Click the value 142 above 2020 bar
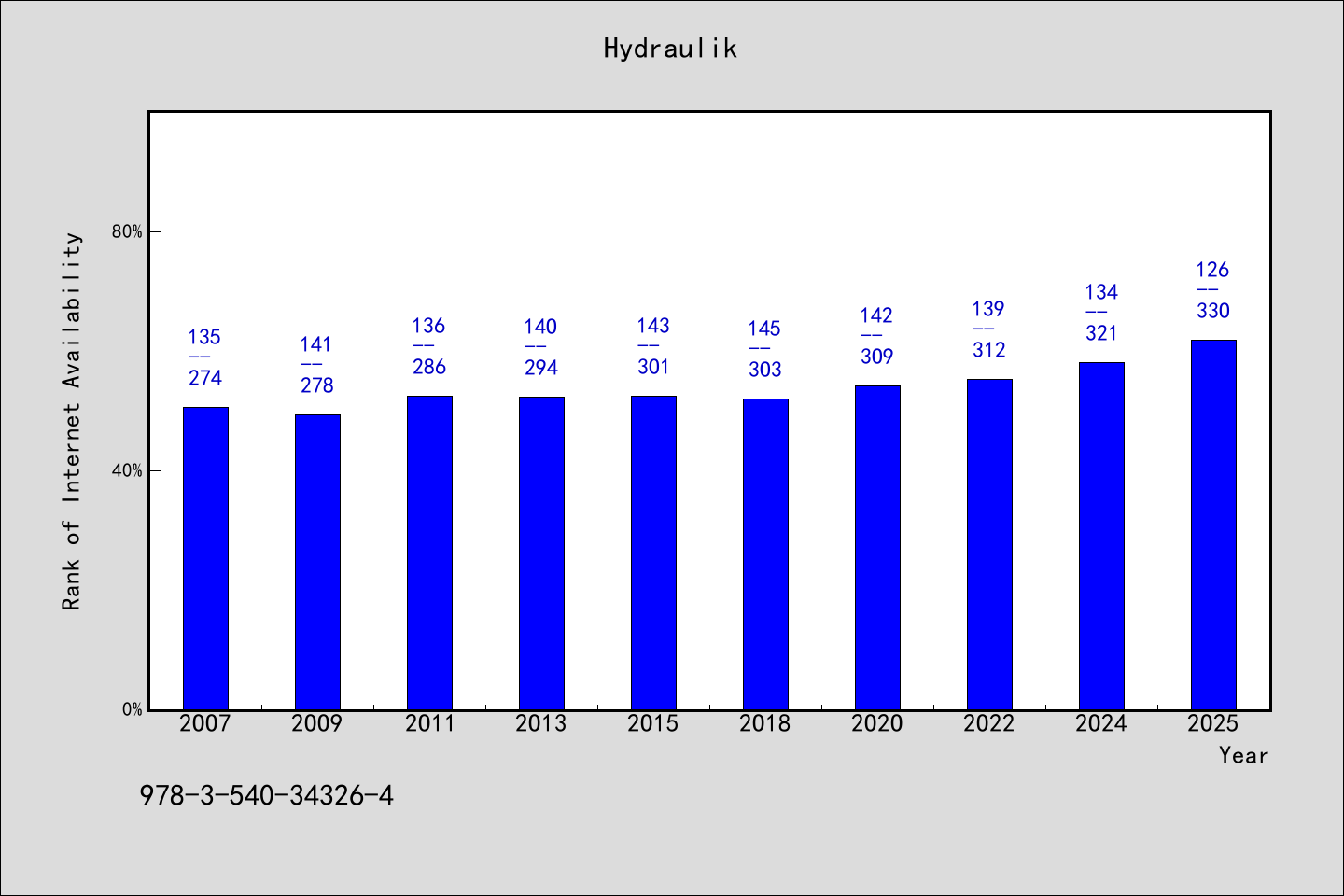 click(877, 315)
